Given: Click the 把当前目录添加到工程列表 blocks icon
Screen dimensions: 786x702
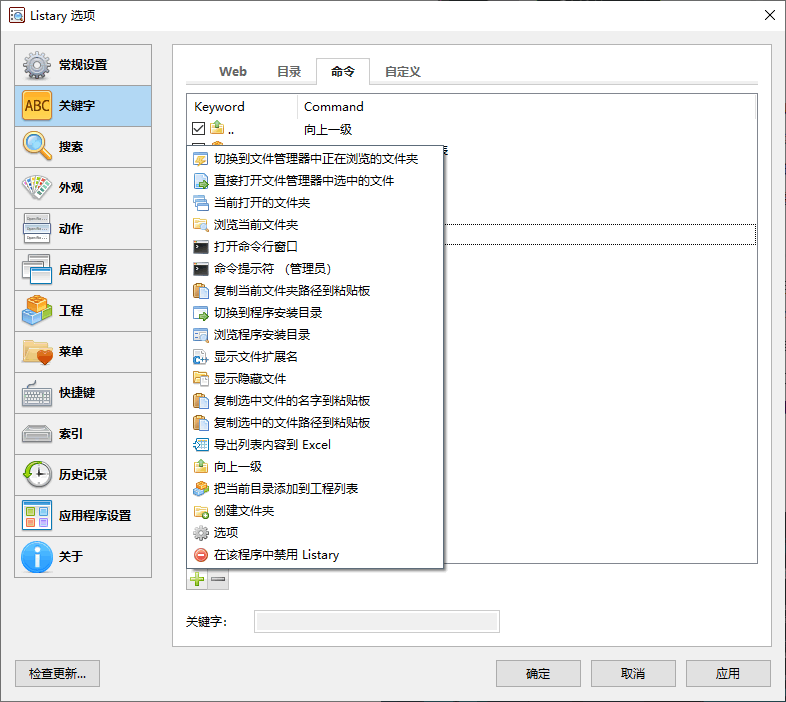Looking at the screenshot, I should [201, 489].
